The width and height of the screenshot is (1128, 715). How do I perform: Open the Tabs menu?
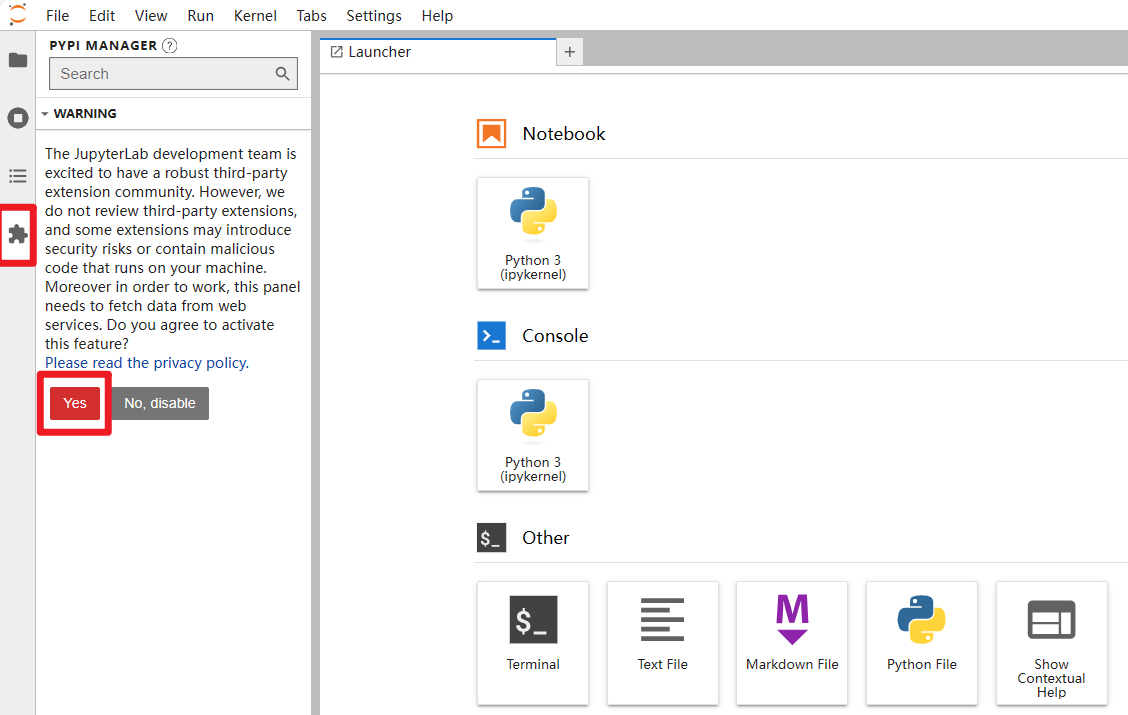tap(311, 16)
